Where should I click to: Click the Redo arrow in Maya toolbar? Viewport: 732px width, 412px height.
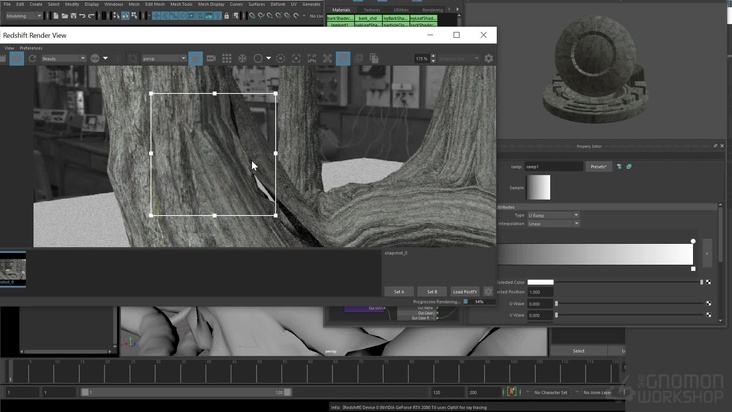(91, 16)
